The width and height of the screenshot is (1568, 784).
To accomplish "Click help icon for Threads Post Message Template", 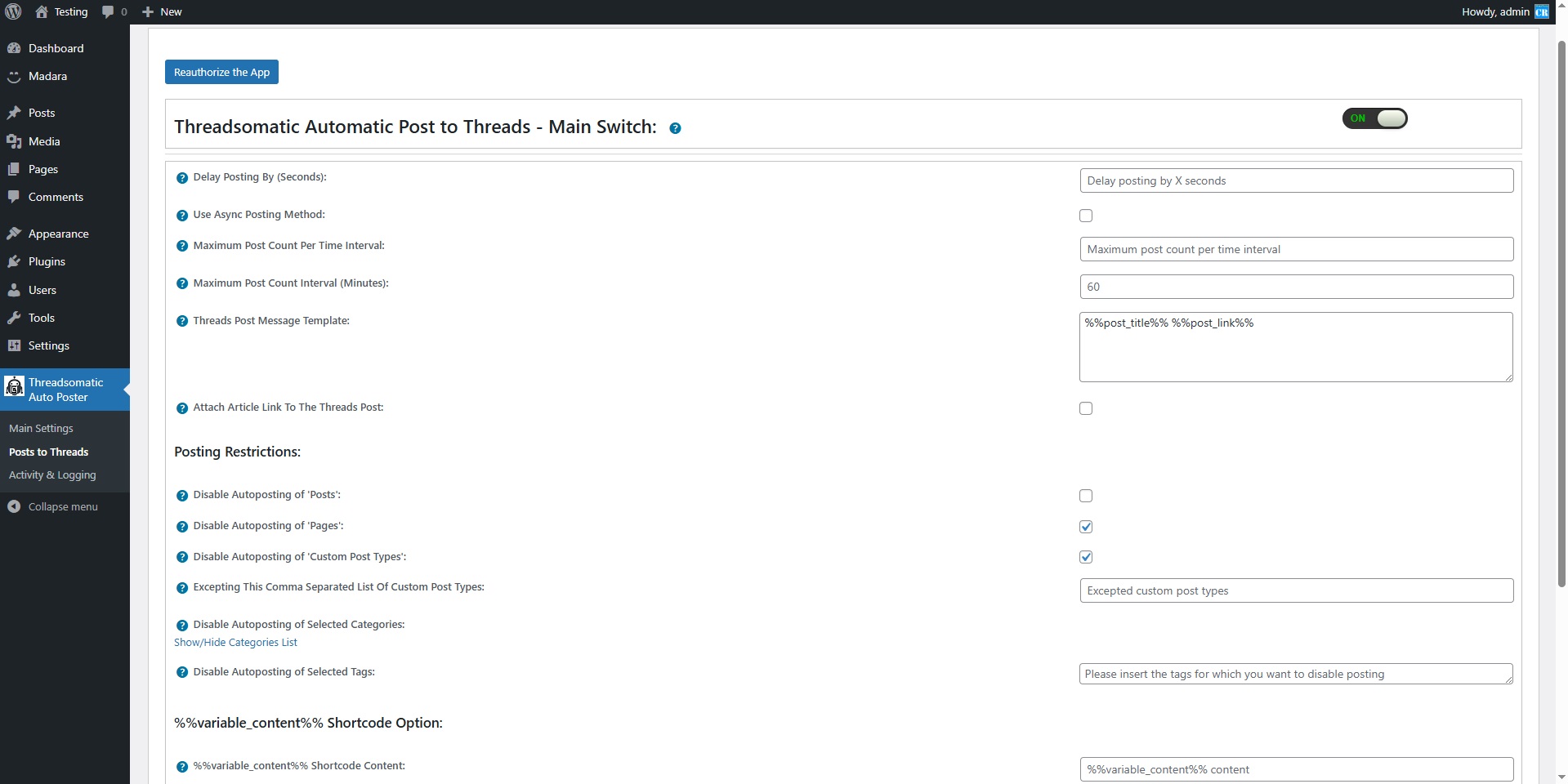I will click(182, 321).
